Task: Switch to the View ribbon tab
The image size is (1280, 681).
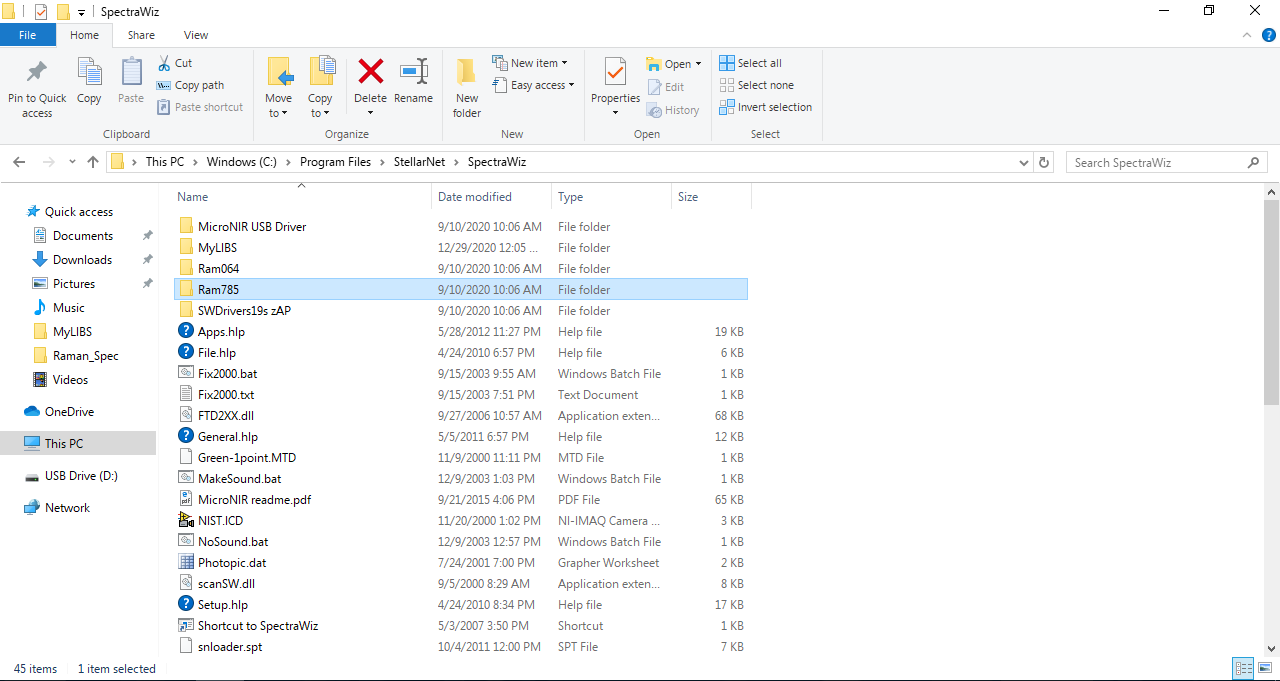Action: (196, 35)
